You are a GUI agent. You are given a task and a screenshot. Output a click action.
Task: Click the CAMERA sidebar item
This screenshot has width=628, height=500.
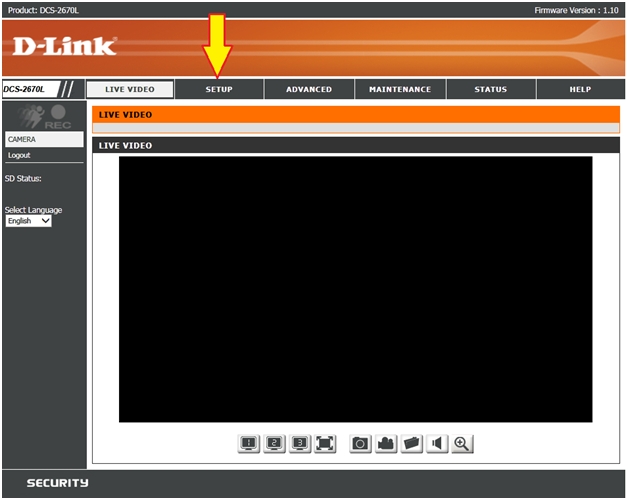(43, 140)
